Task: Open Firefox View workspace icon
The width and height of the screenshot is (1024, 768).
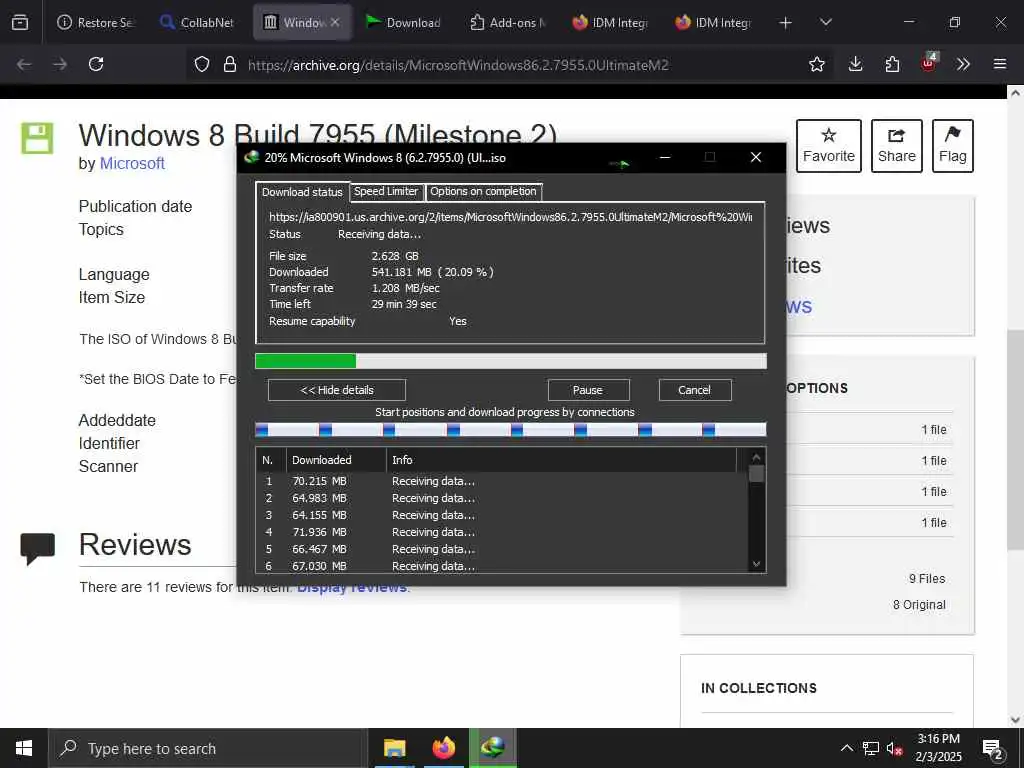Action: 20,22
